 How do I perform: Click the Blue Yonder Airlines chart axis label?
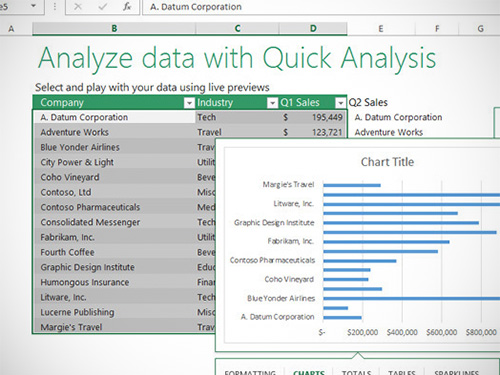pyautogui.click(x=281, y=298)
